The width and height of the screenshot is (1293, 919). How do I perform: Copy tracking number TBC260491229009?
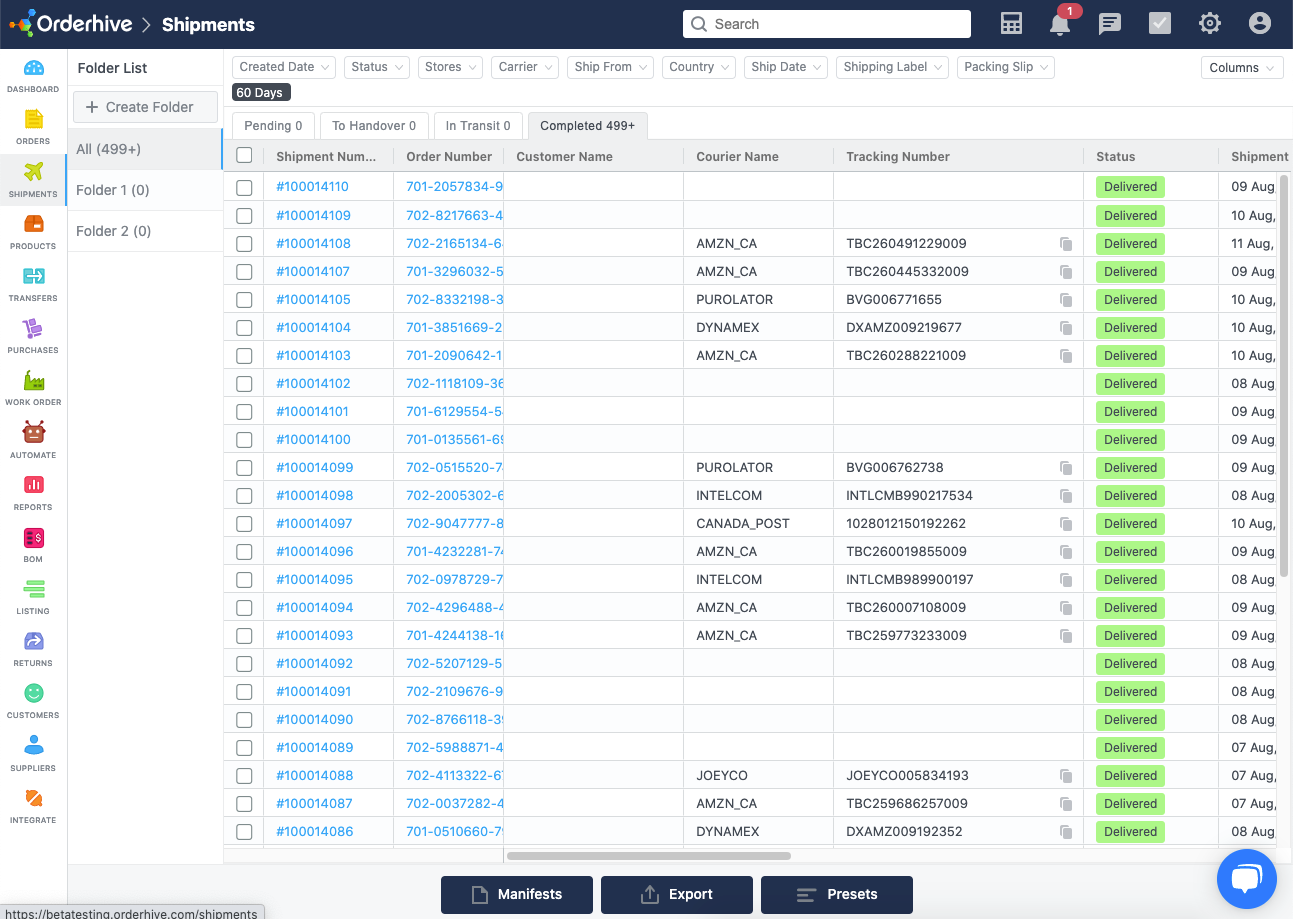[1066, 244]
